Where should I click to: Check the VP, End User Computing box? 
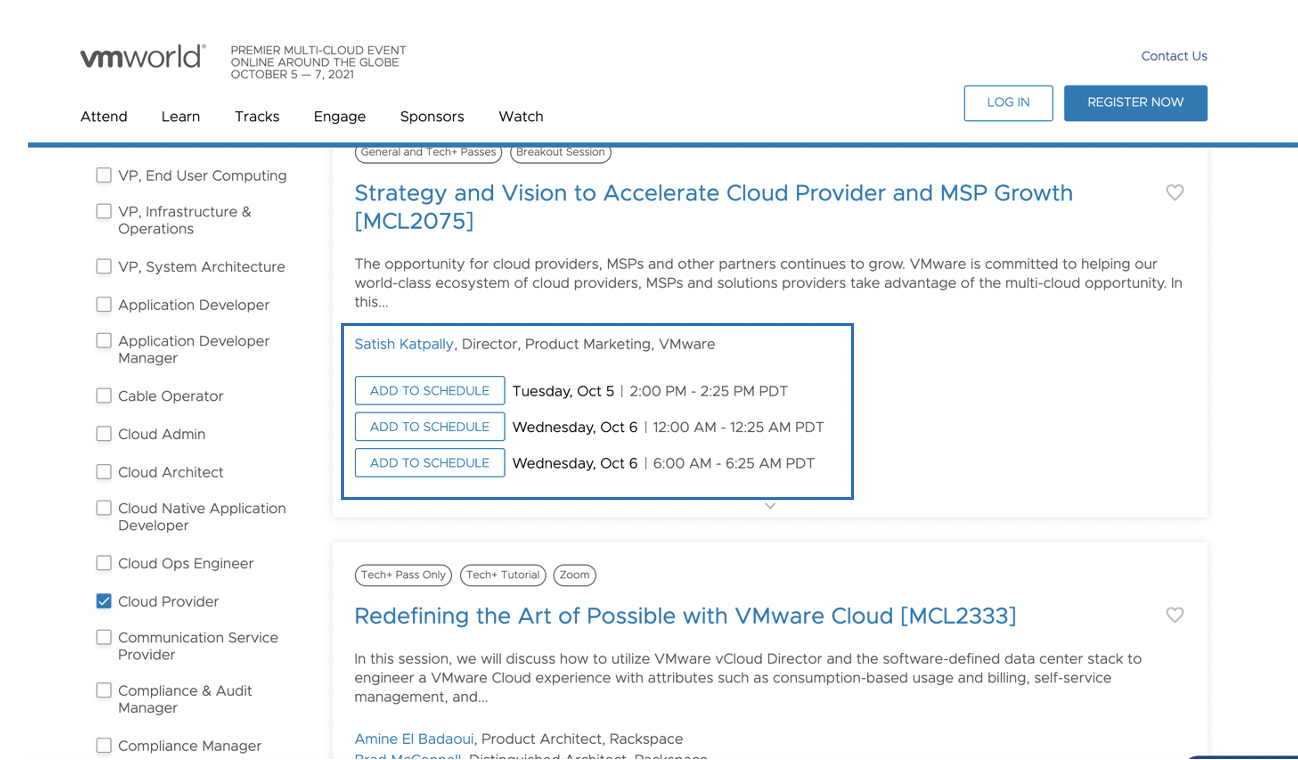(104, 175)
